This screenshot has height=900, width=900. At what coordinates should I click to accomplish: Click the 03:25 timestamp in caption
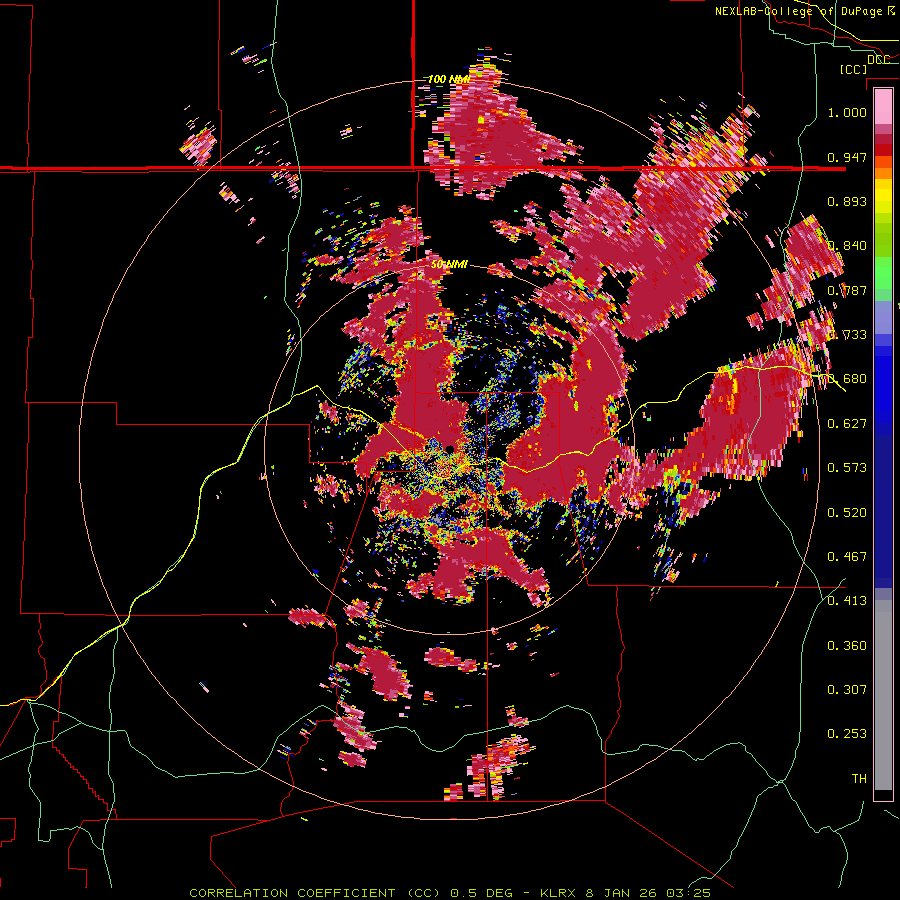pos(689,893)
